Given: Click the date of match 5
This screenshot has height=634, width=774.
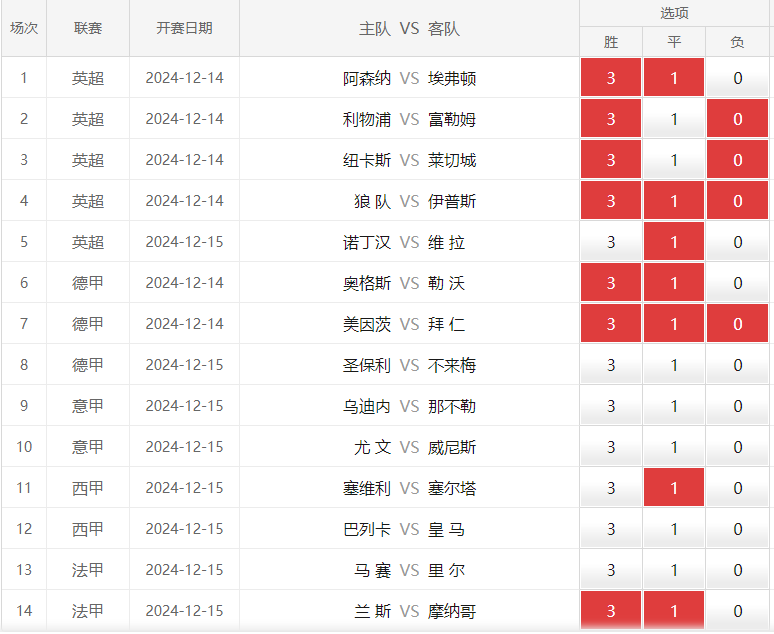Looking at the screenshot, I should pos(184,241).
